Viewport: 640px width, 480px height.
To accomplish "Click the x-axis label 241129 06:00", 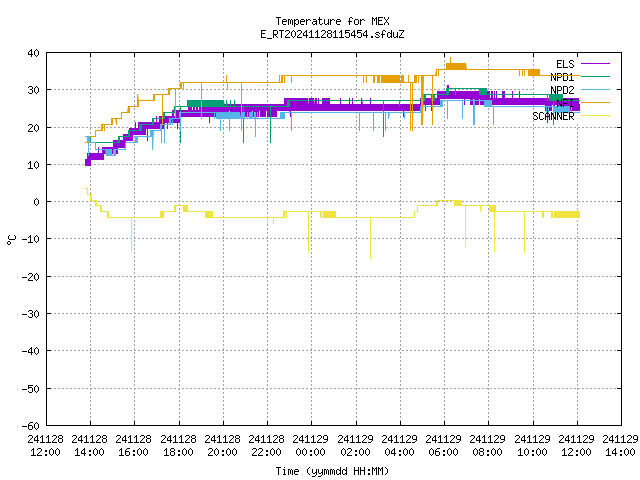I will tap(444, 446).
